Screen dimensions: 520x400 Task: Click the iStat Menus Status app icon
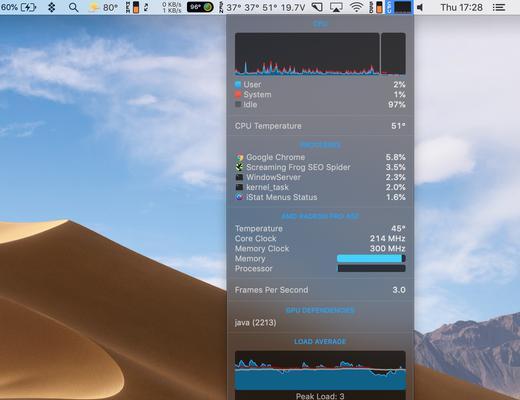pos(239,197)
